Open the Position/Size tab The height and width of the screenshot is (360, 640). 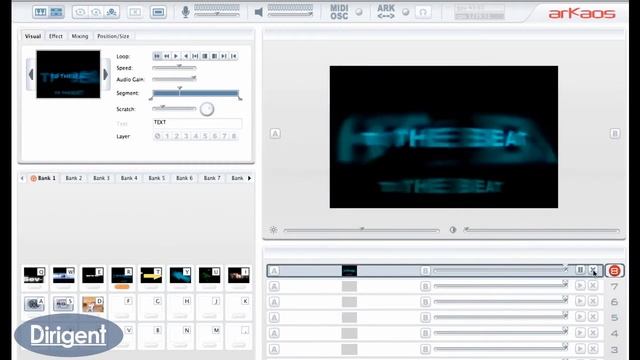[113, 36]
